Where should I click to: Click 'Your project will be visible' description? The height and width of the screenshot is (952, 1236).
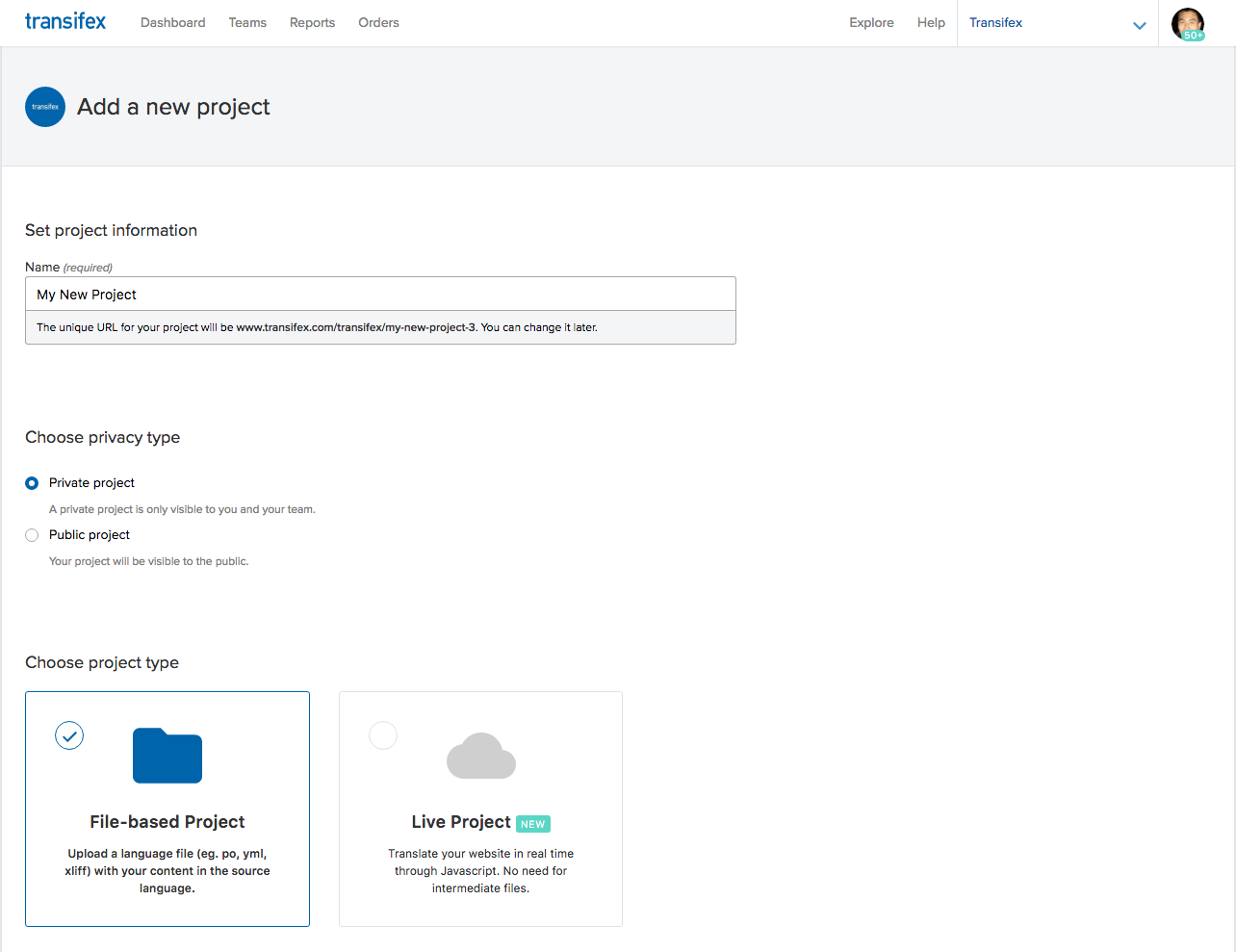pyautogui.click(x=149, y=561)
